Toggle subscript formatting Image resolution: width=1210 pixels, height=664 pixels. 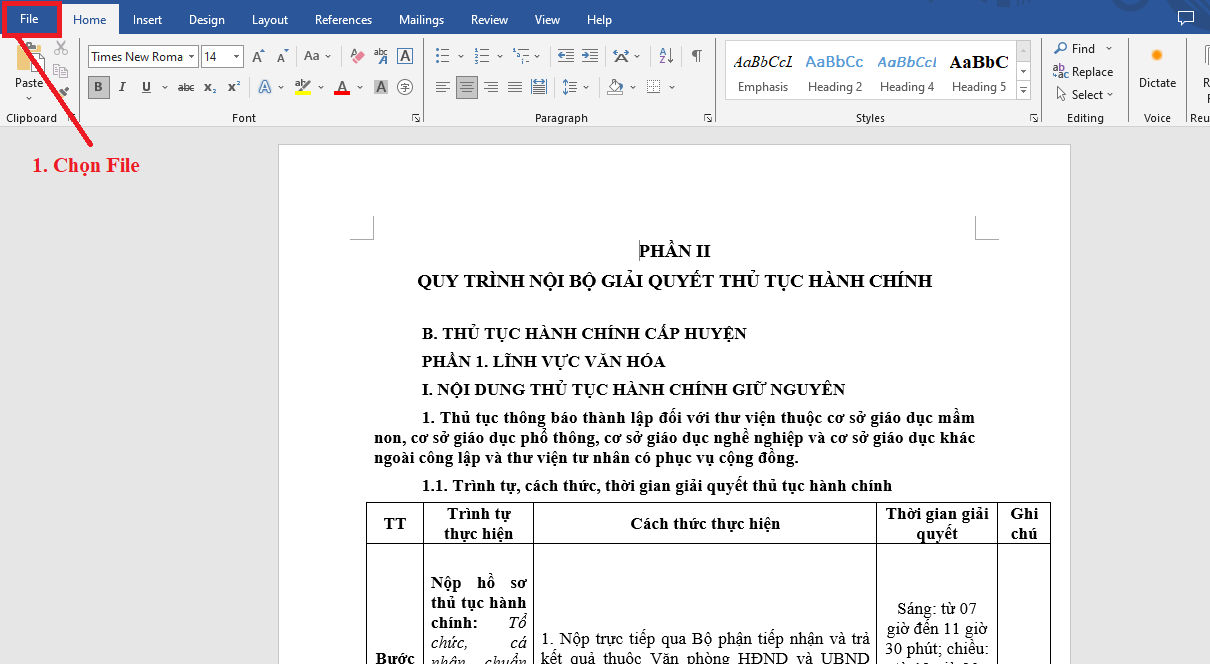[x=210, y=87]
